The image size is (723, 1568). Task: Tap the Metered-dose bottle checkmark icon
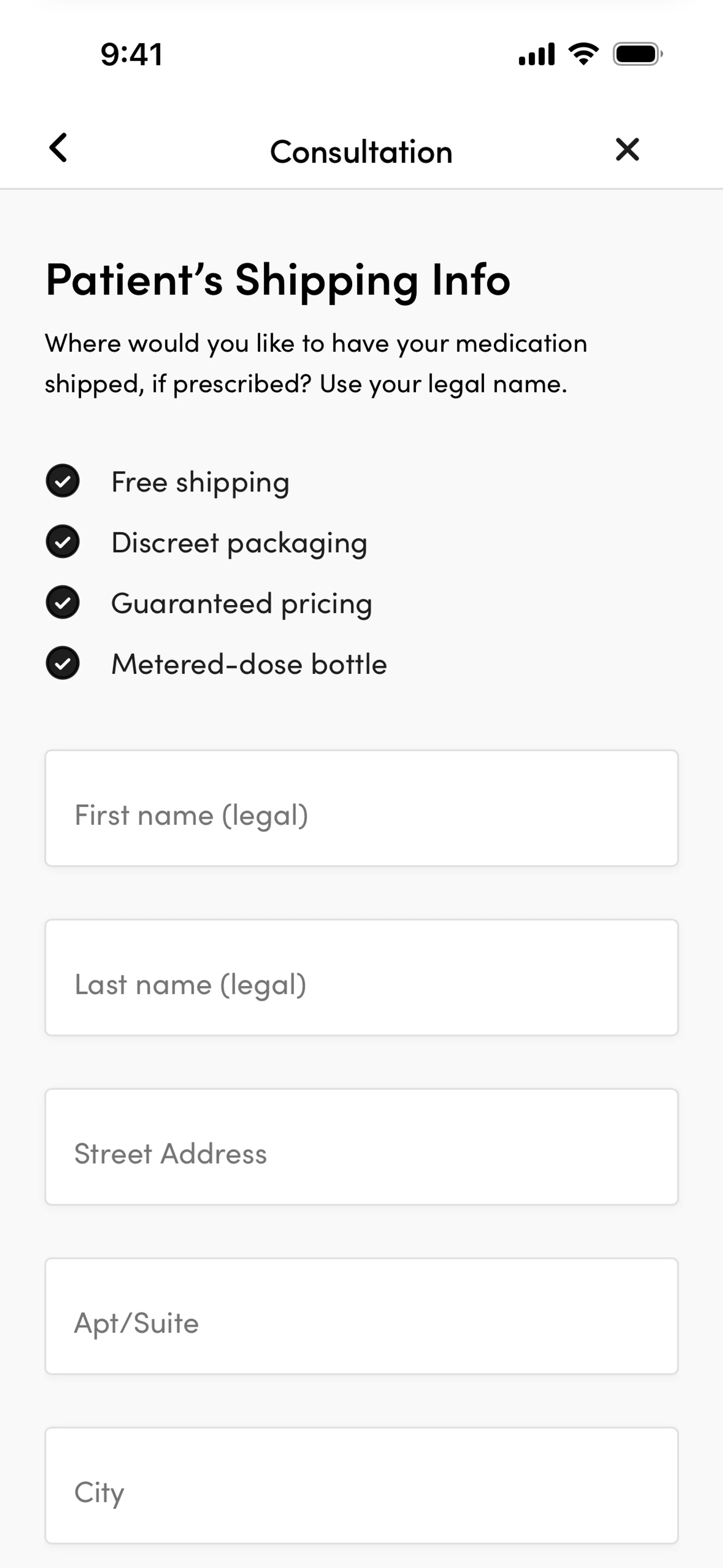(x=63, y=663)
